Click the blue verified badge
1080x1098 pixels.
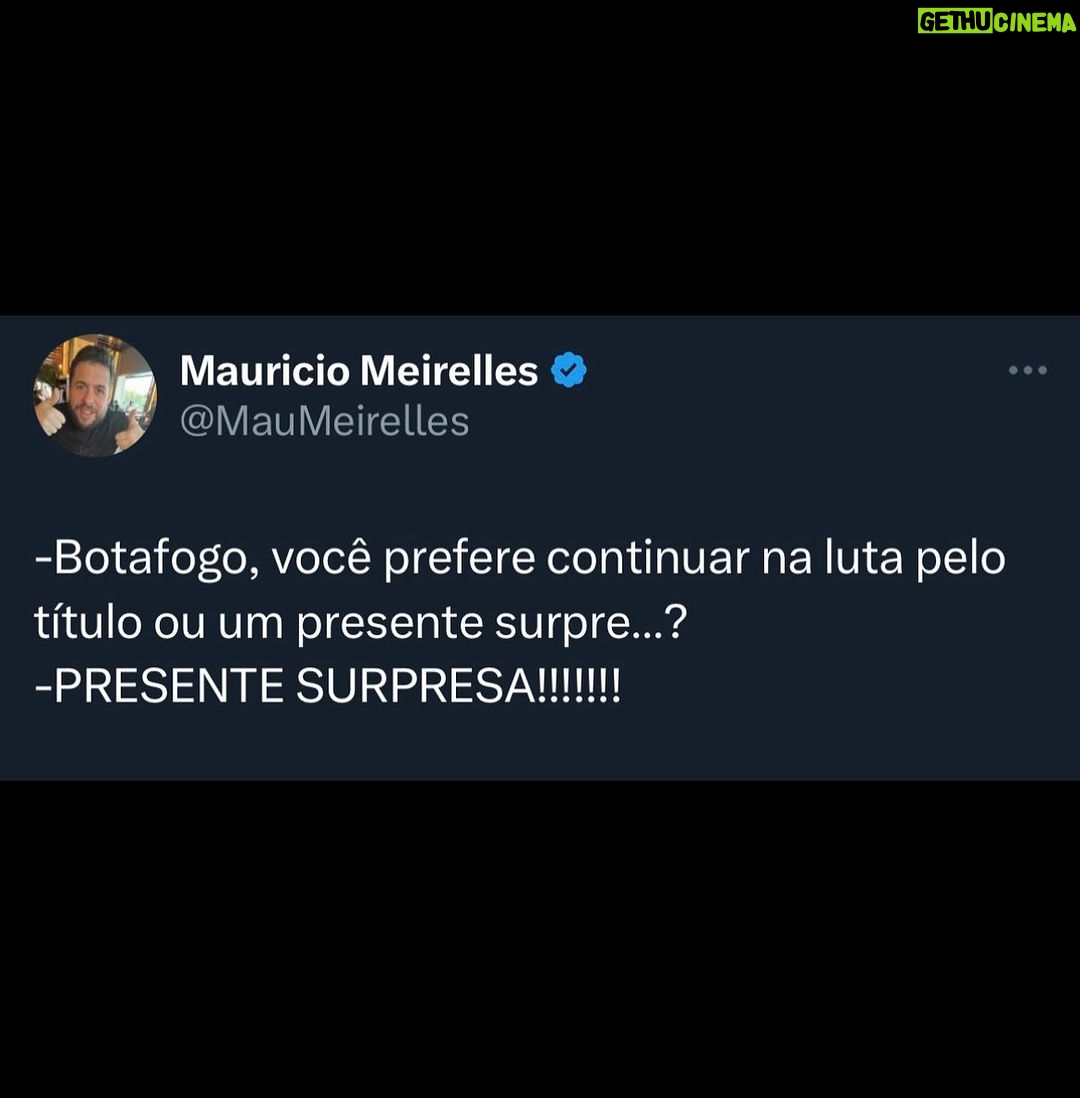coord(569,370)
